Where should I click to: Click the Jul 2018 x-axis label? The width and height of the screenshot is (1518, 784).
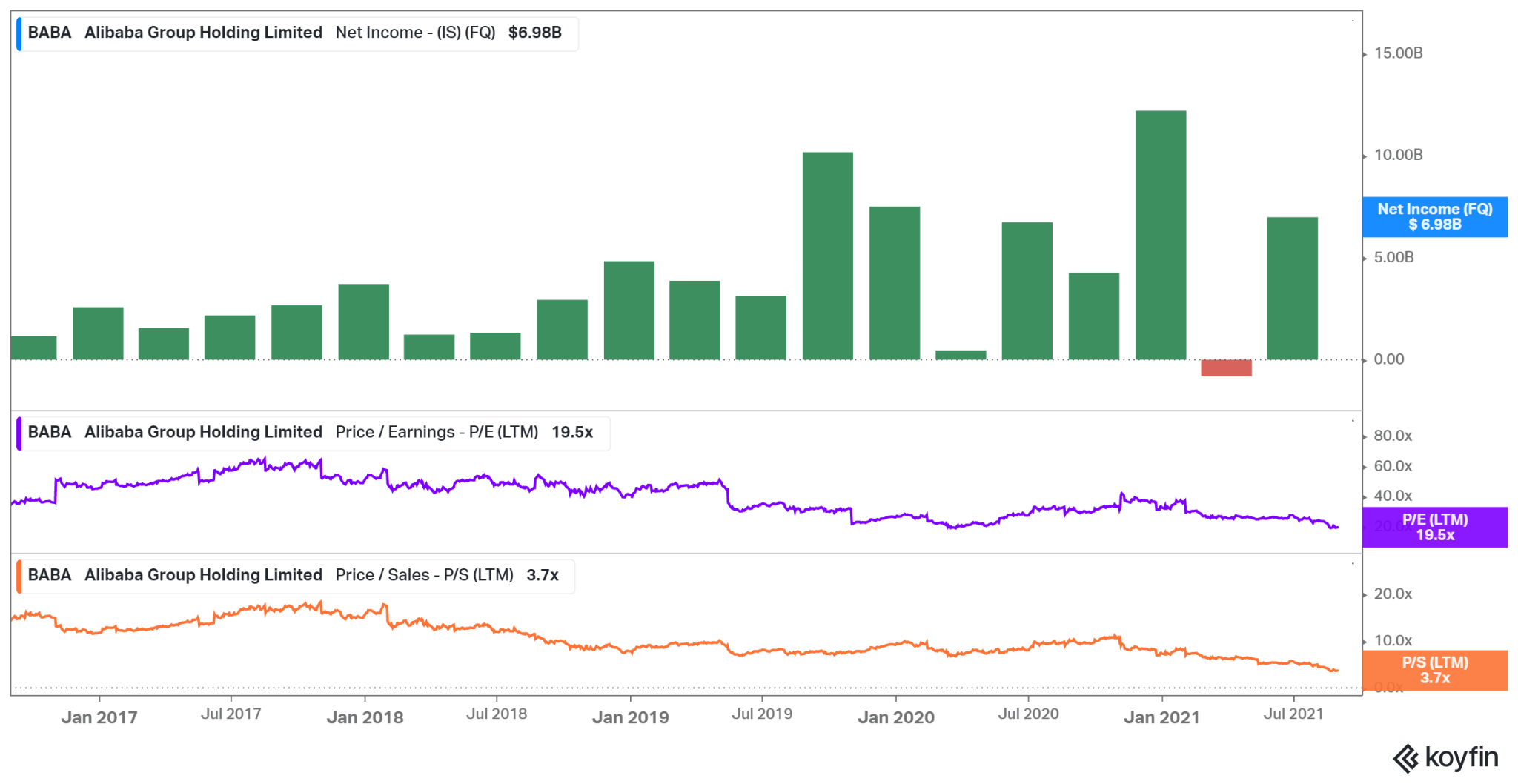pos(497,714)
